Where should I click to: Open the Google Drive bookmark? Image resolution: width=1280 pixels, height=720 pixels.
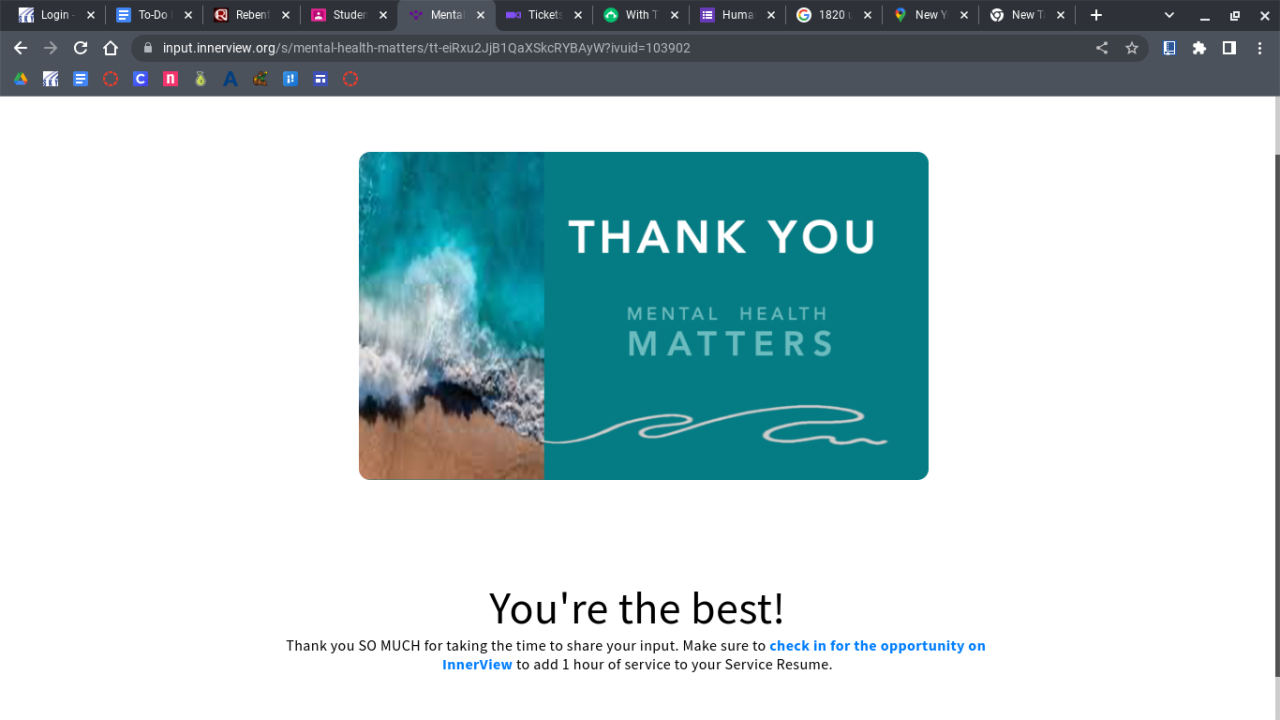tap(20, 79)
